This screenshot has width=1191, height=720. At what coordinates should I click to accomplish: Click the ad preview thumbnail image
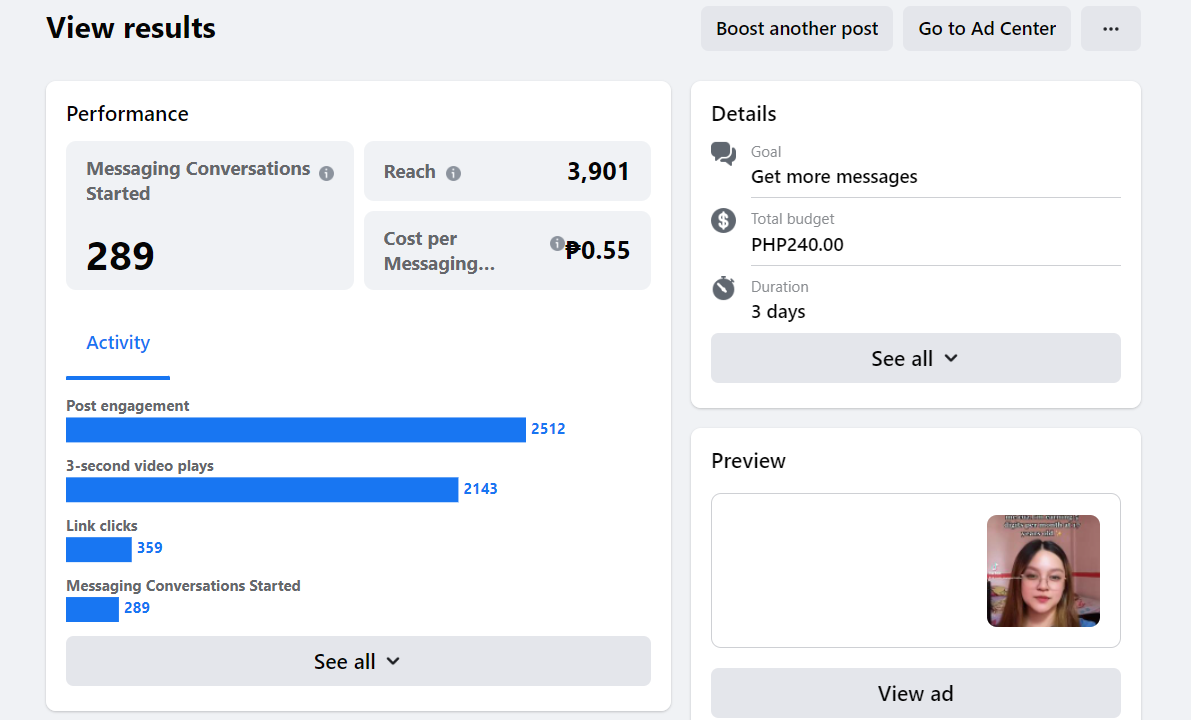click(x=1043, y=571)
